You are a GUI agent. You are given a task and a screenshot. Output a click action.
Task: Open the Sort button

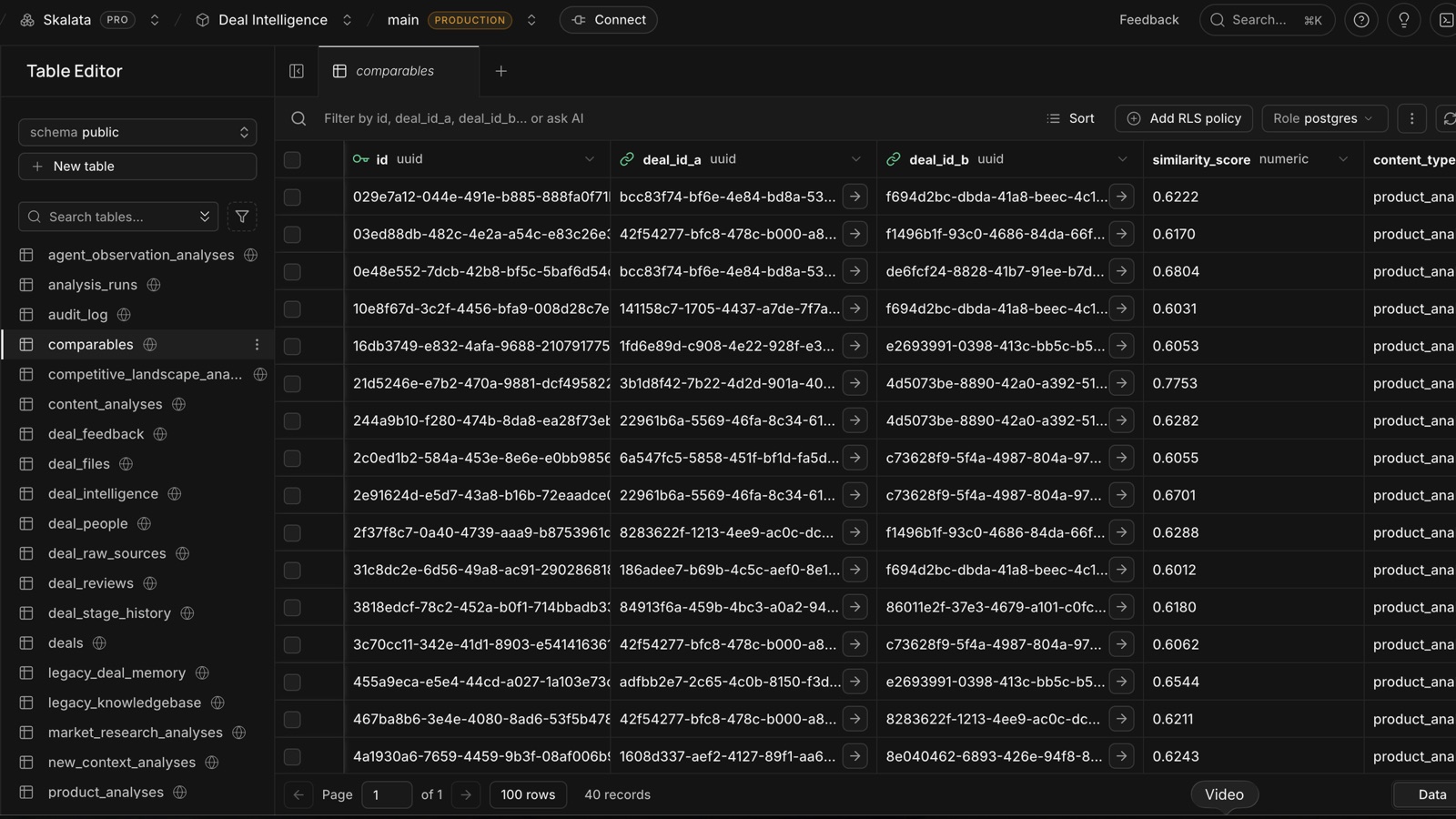pyautogui.click(x=1071, y=118)
